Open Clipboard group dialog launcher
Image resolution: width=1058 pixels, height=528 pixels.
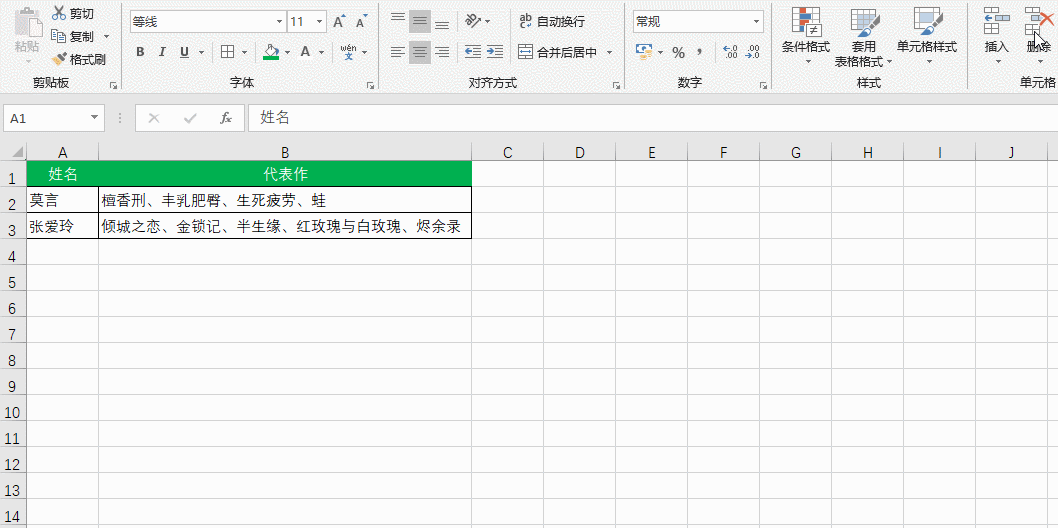click(113, 86)
